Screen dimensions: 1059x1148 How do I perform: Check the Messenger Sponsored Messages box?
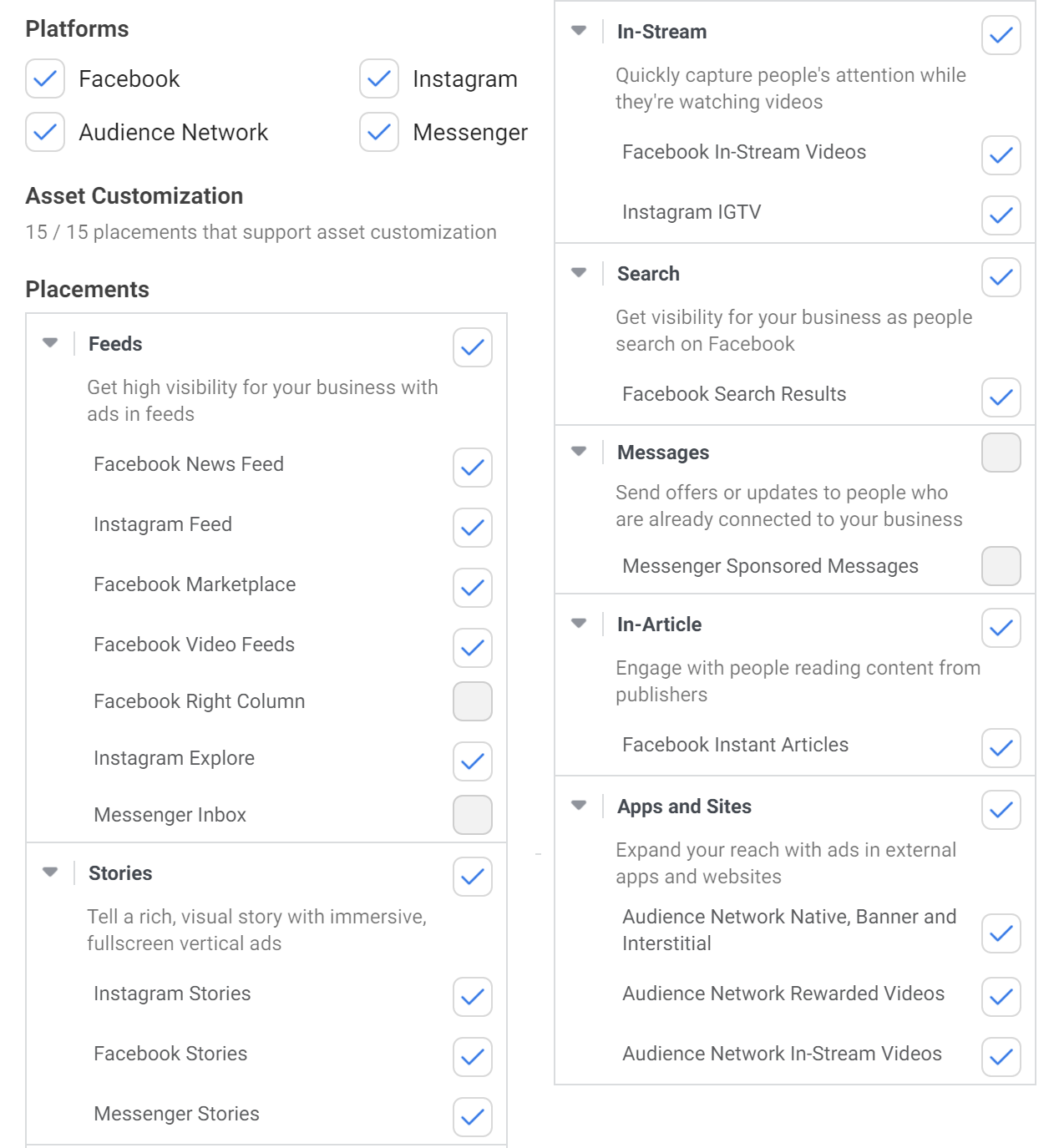point(1001,566)
